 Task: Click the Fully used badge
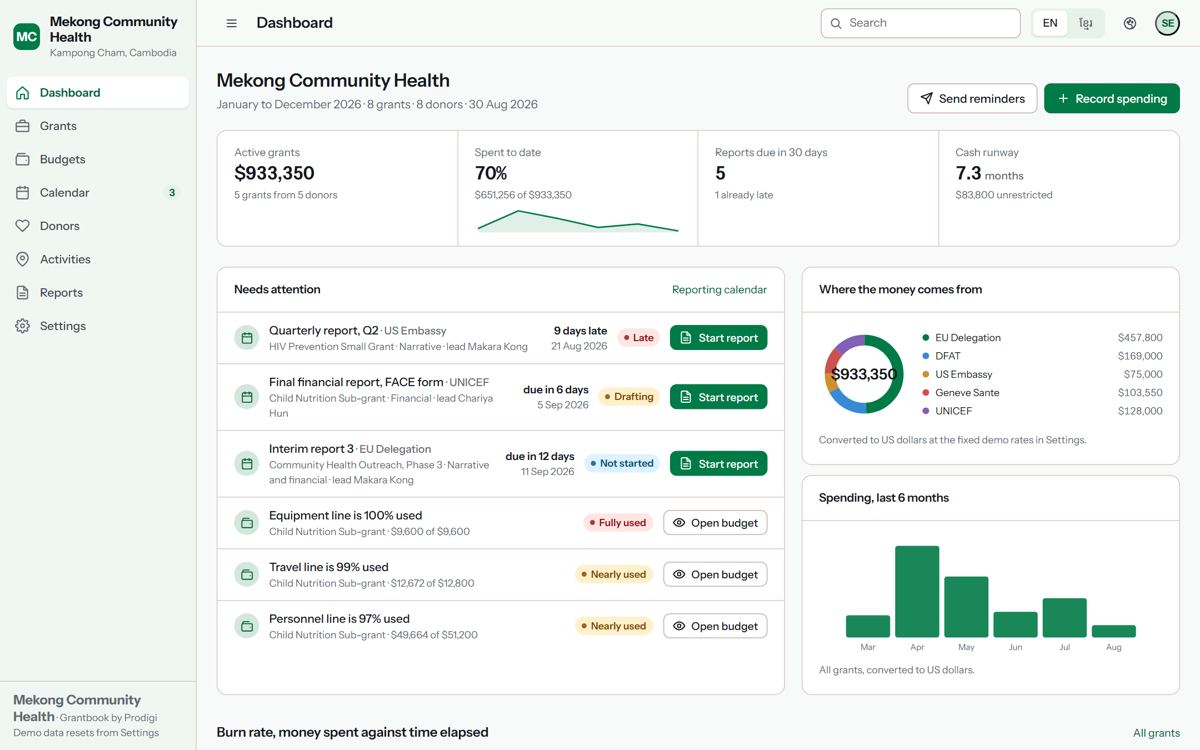[617, 523]
